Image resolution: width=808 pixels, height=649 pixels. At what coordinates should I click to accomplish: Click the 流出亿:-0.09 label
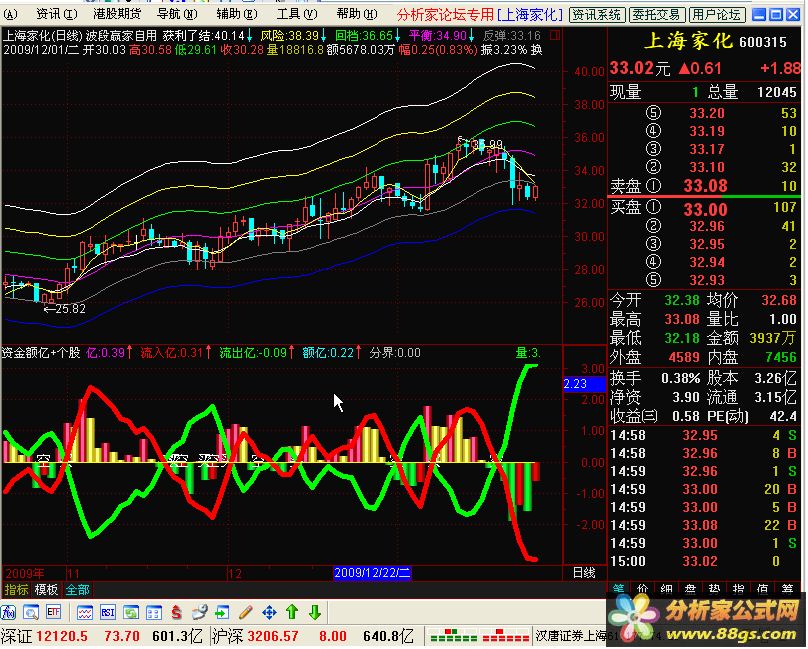[x=257, y=353]
